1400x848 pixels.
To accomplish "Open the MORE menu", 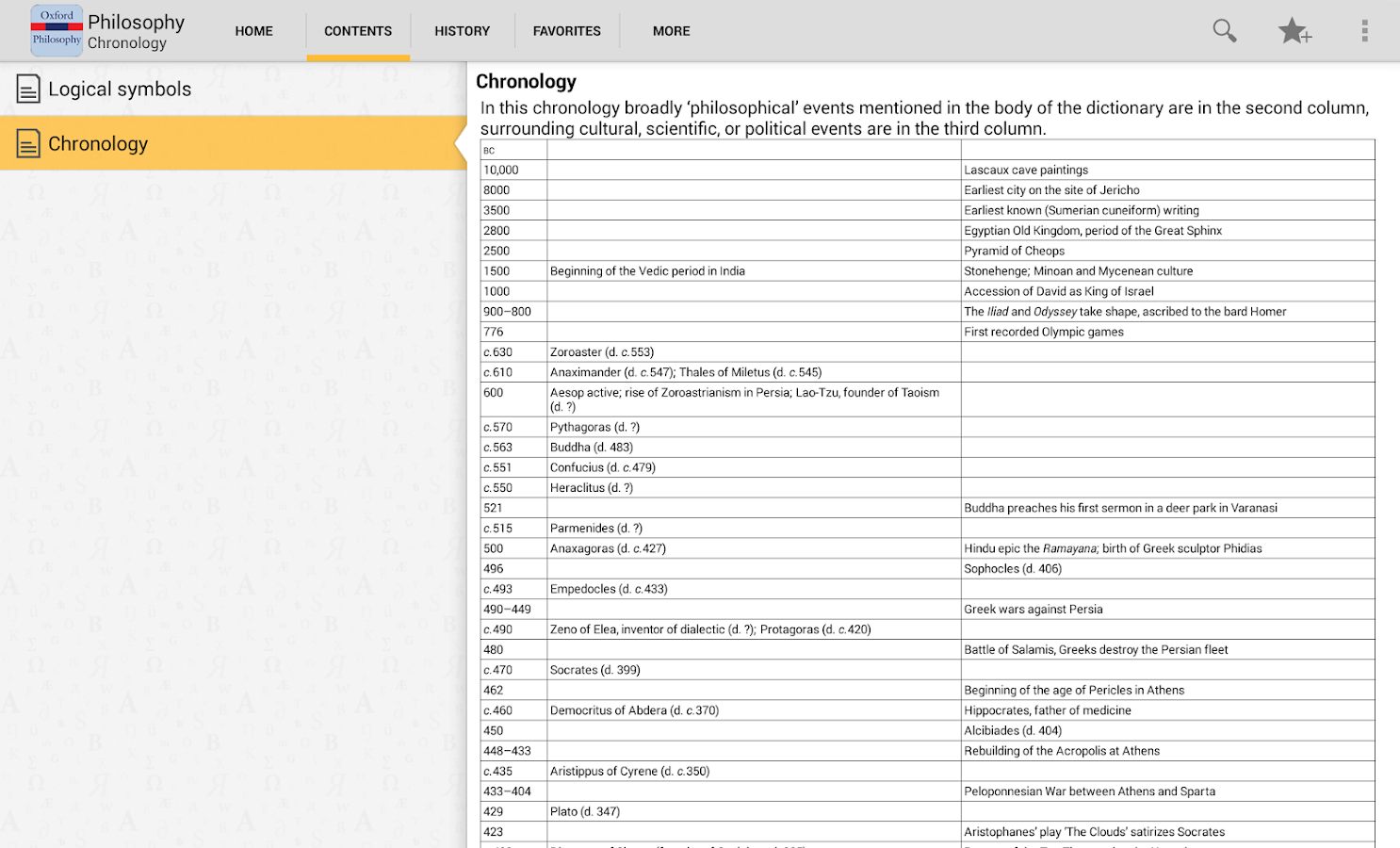I will tap(671, 30).
